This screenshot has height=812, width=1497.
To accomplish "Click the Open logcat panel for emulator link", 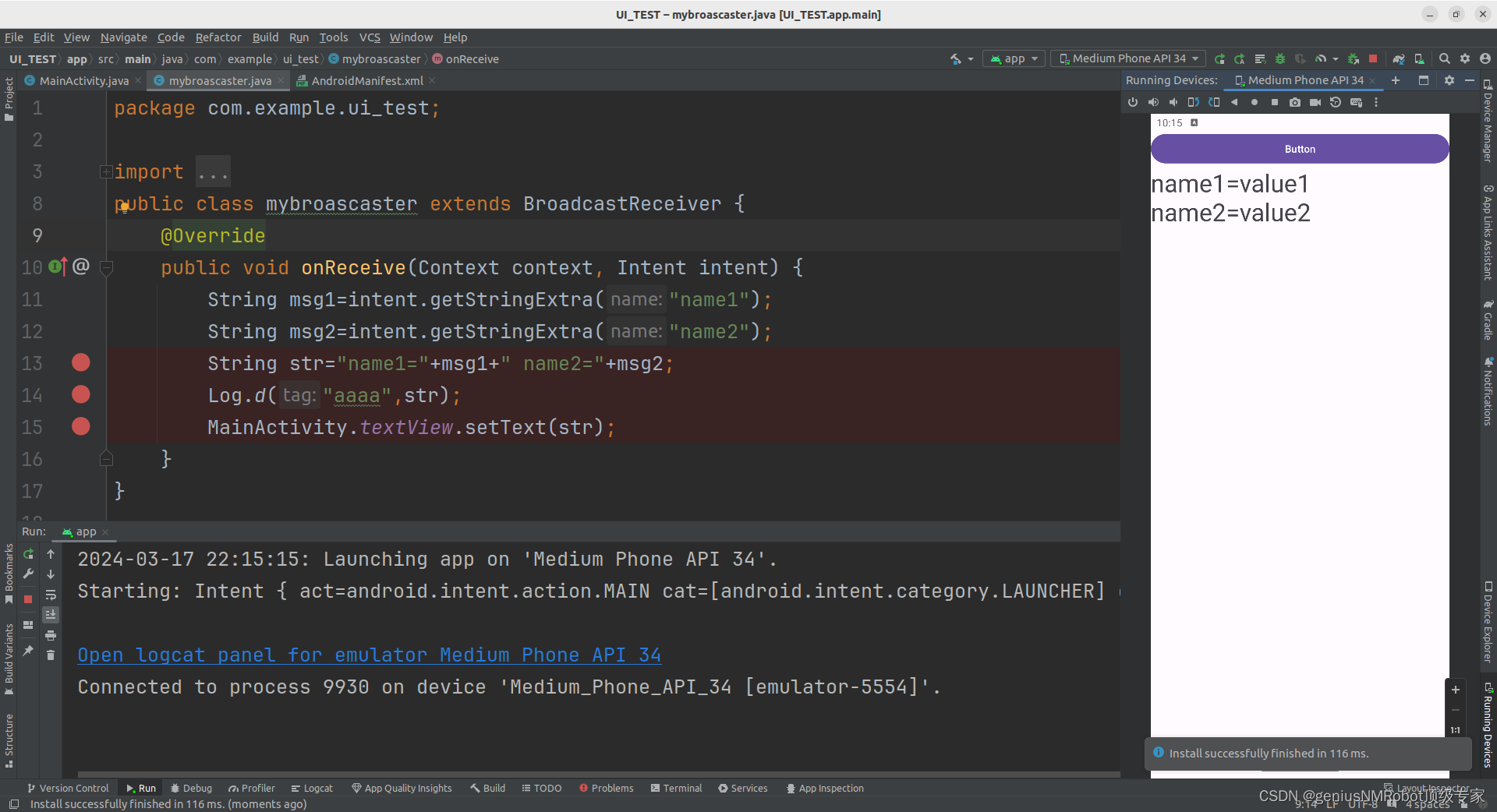I will 369,655.
